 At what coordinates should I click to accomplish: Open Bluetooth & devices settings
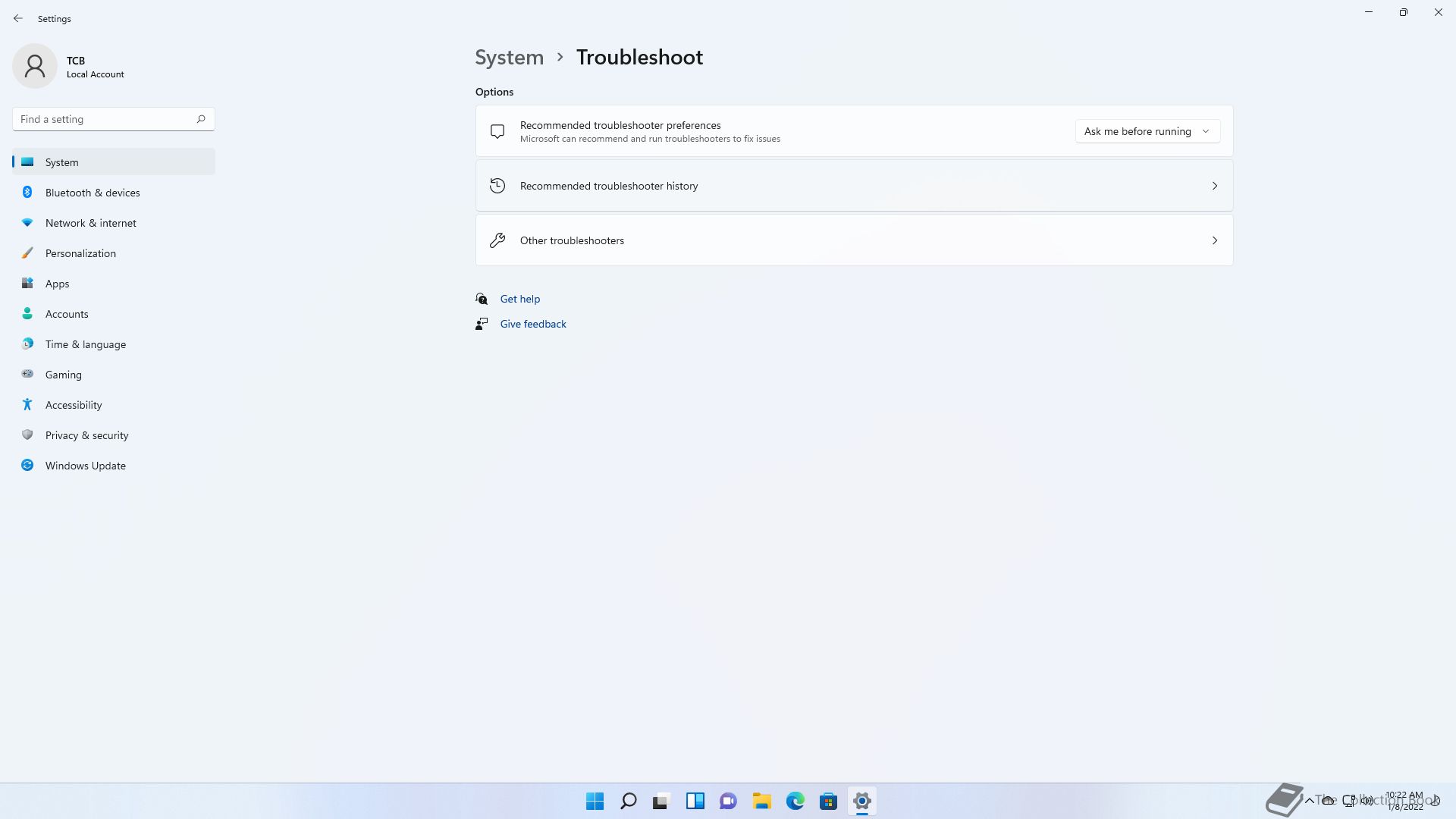point(114,193)
